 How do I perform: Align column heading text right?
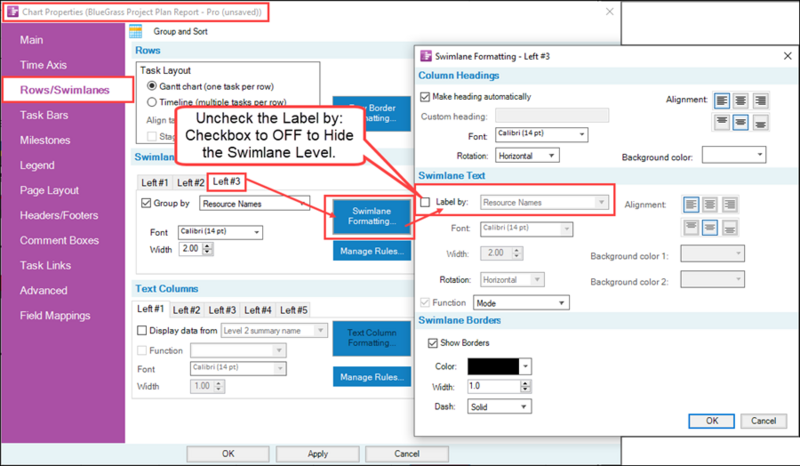(x=760, y=101)
